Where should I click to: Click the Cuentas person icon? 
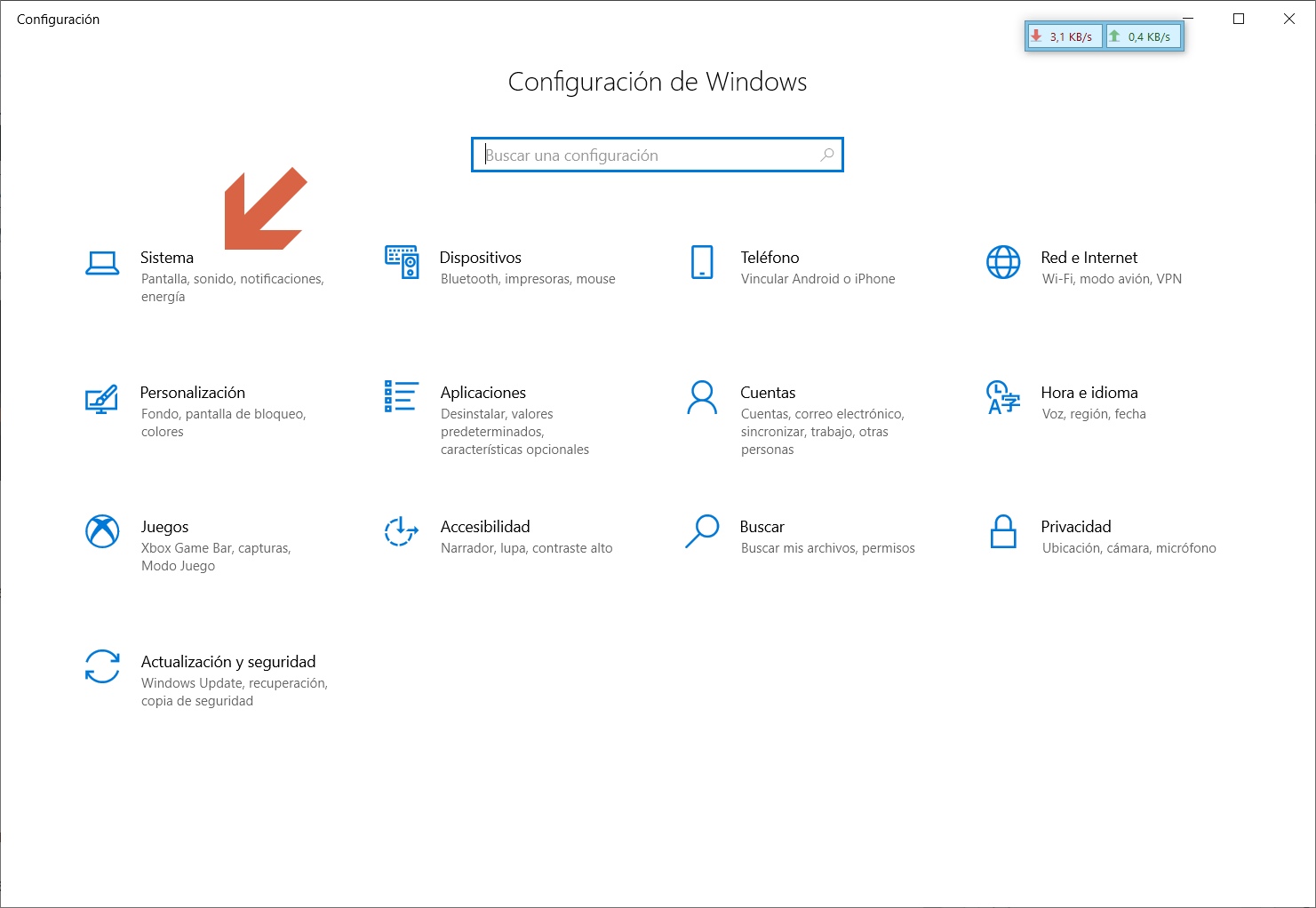(702, 397)
